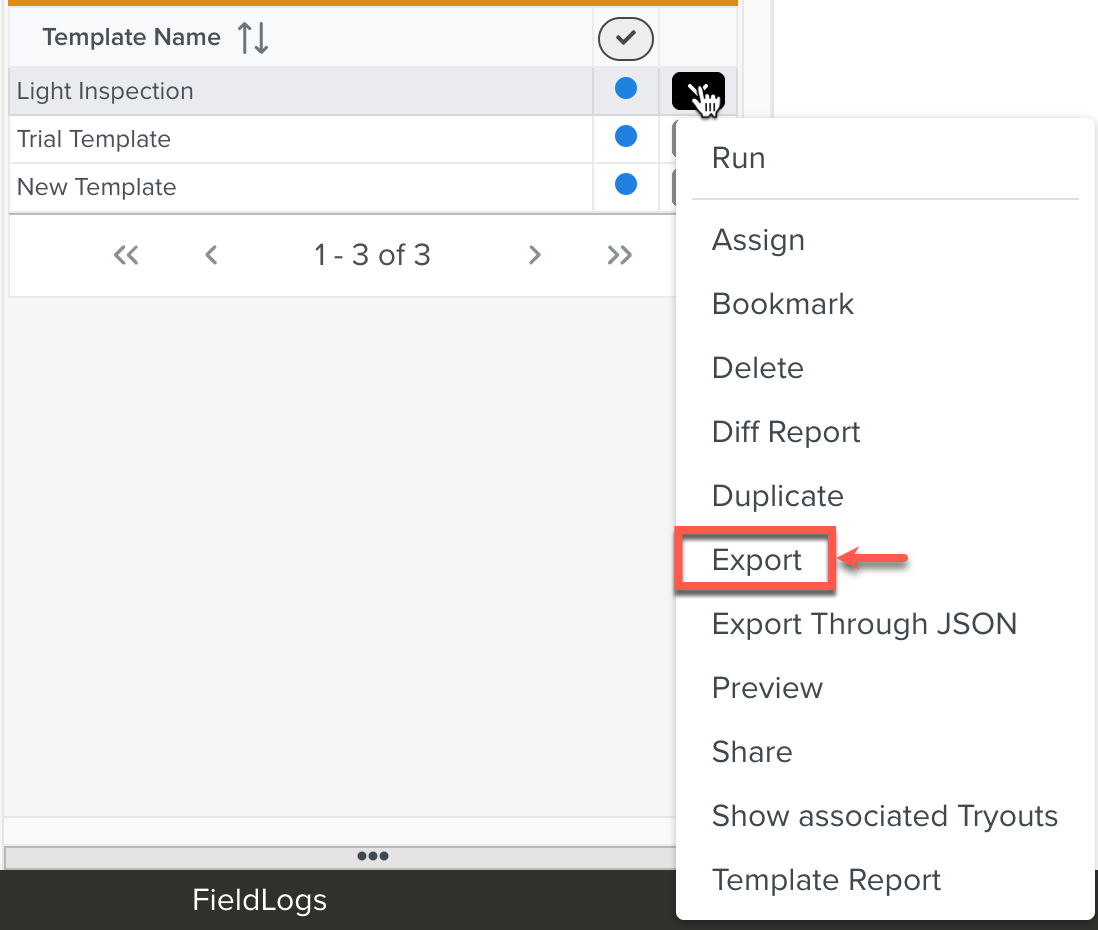
Task: Select Show associated Tryouts
Action: 884,816
